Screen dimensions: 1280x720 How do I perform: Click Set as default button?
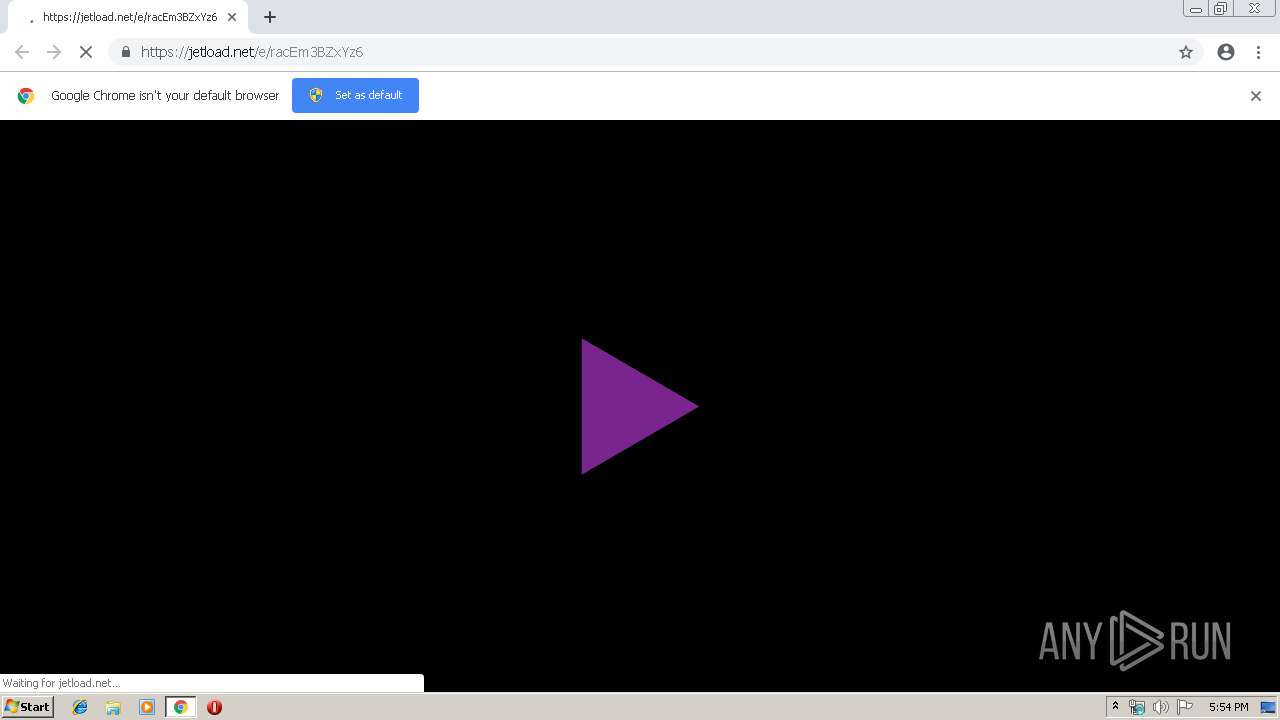point(355,95)
